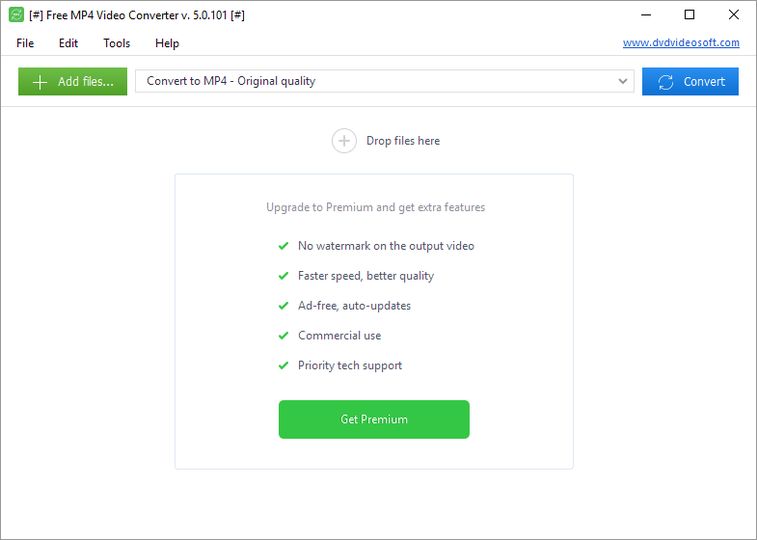Click the checkmark beside Faster speed, better quality
757x540 pixels.
[283, 276]
